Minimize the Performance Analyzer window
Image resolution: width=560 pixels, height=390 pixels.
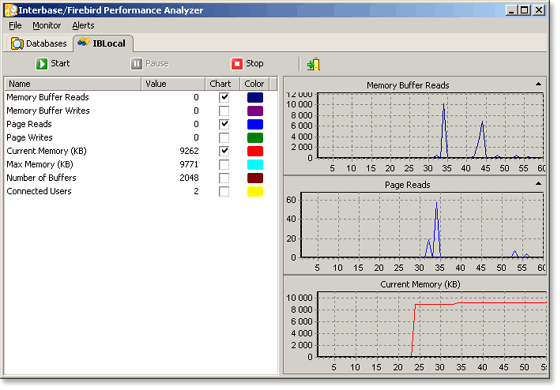(511, 10)
